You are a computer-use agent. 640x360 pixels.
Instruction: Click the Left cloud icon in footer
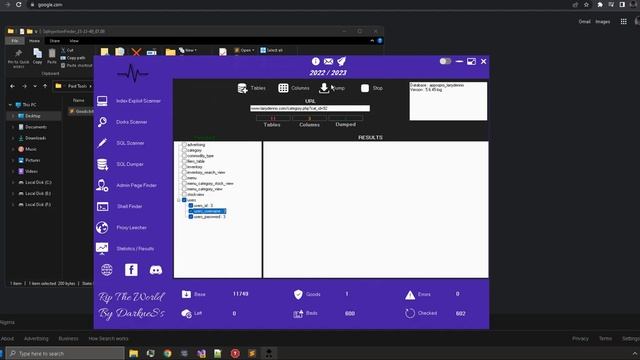(186, 313)
